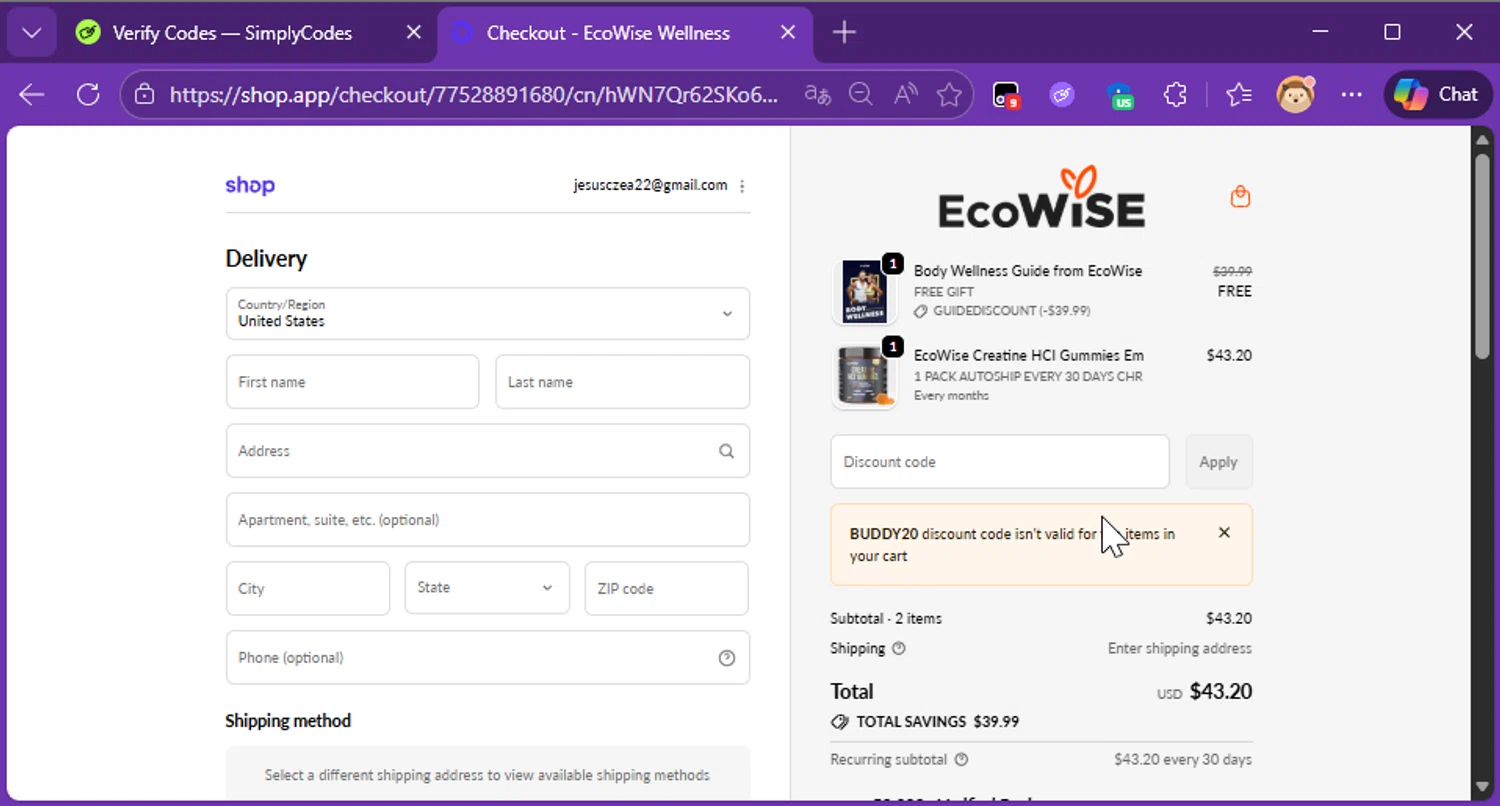Click the shop logo
The width and height of the screenshot is (1500, 806).
[250, 185]
